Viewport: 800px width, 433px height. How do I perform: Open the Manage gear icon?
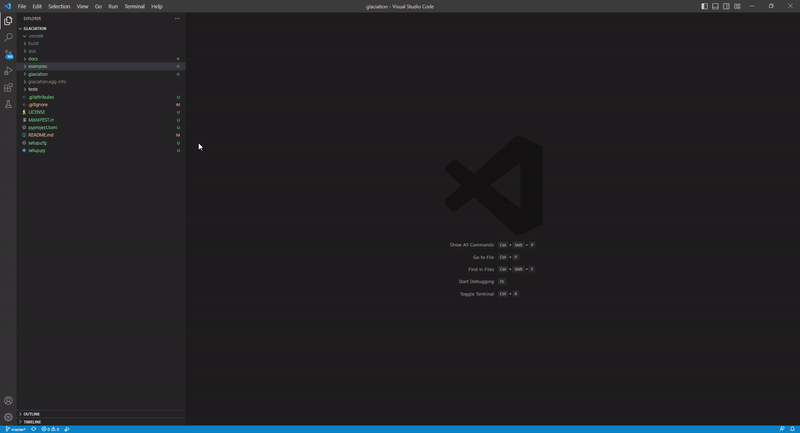point(8,417)
